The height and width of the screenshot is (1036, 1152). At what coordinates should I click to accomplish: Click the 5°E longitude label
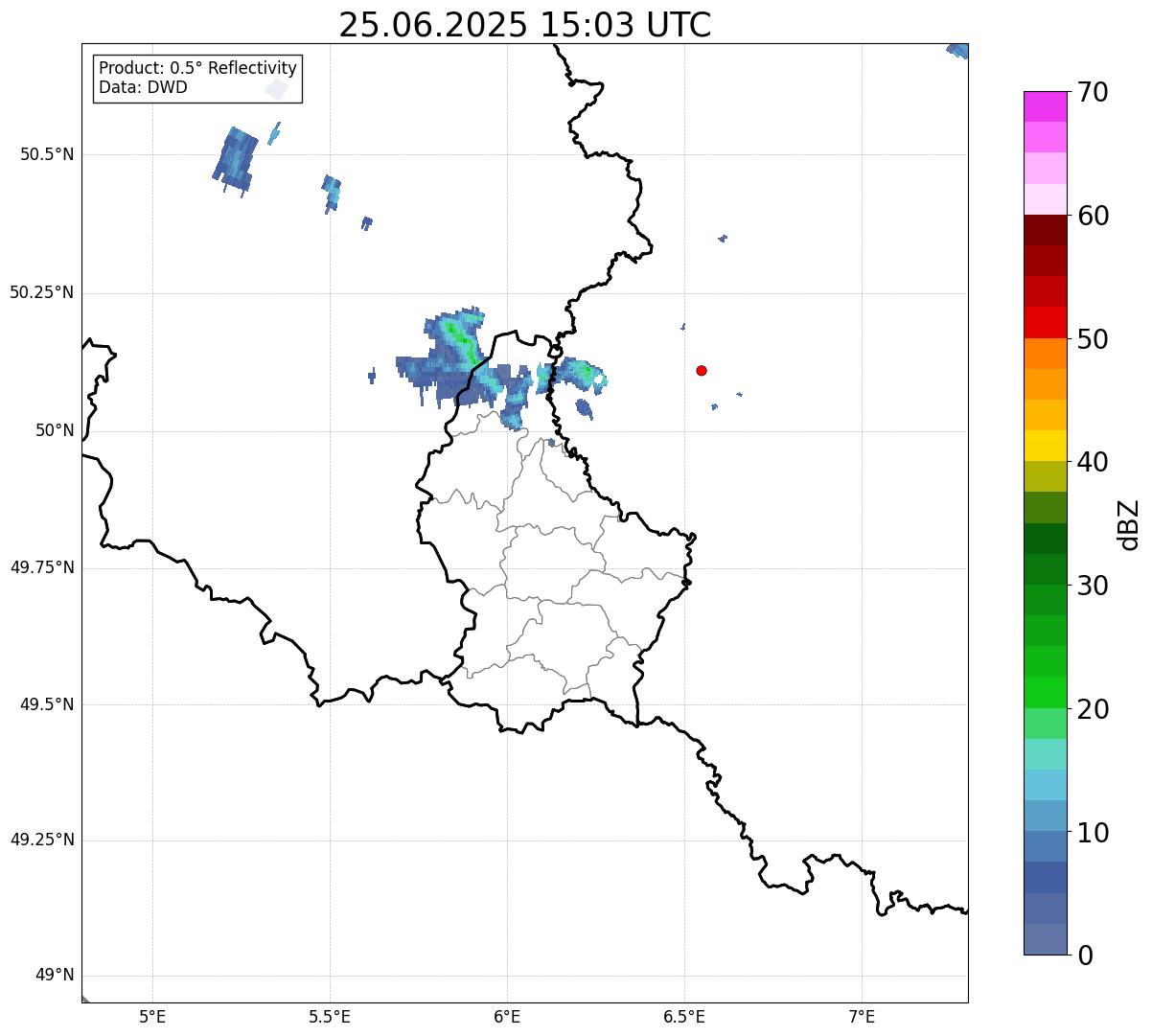click(x=152, y=1017)
